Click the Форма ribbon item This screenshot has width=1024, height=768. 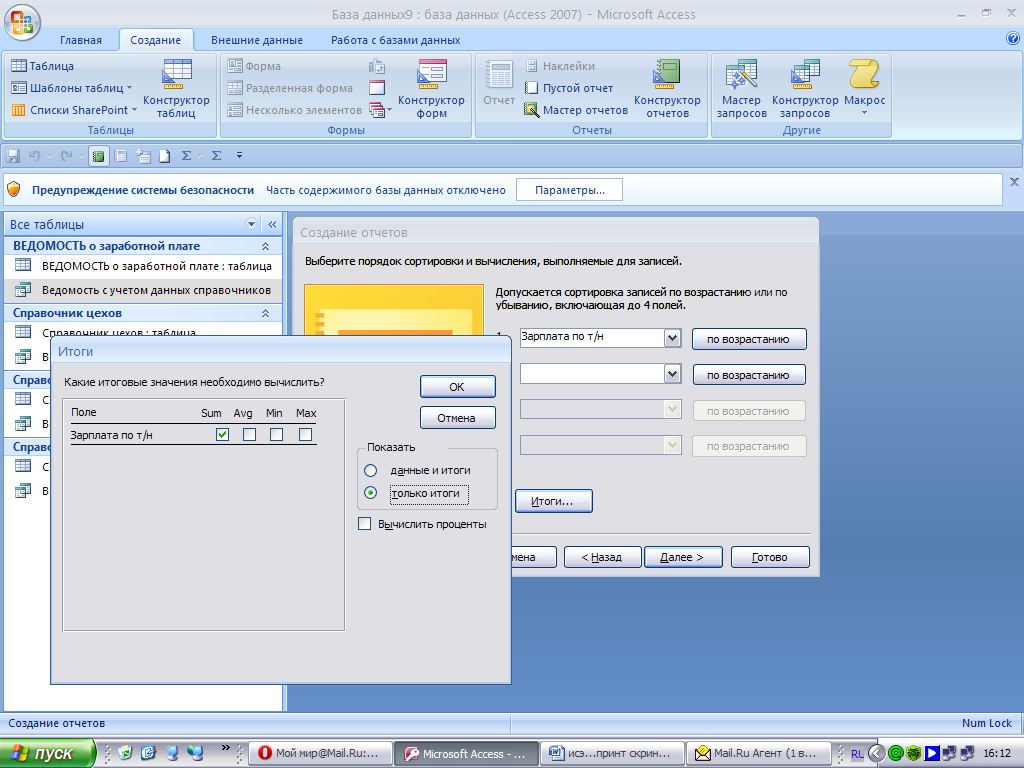click(254, 66)
